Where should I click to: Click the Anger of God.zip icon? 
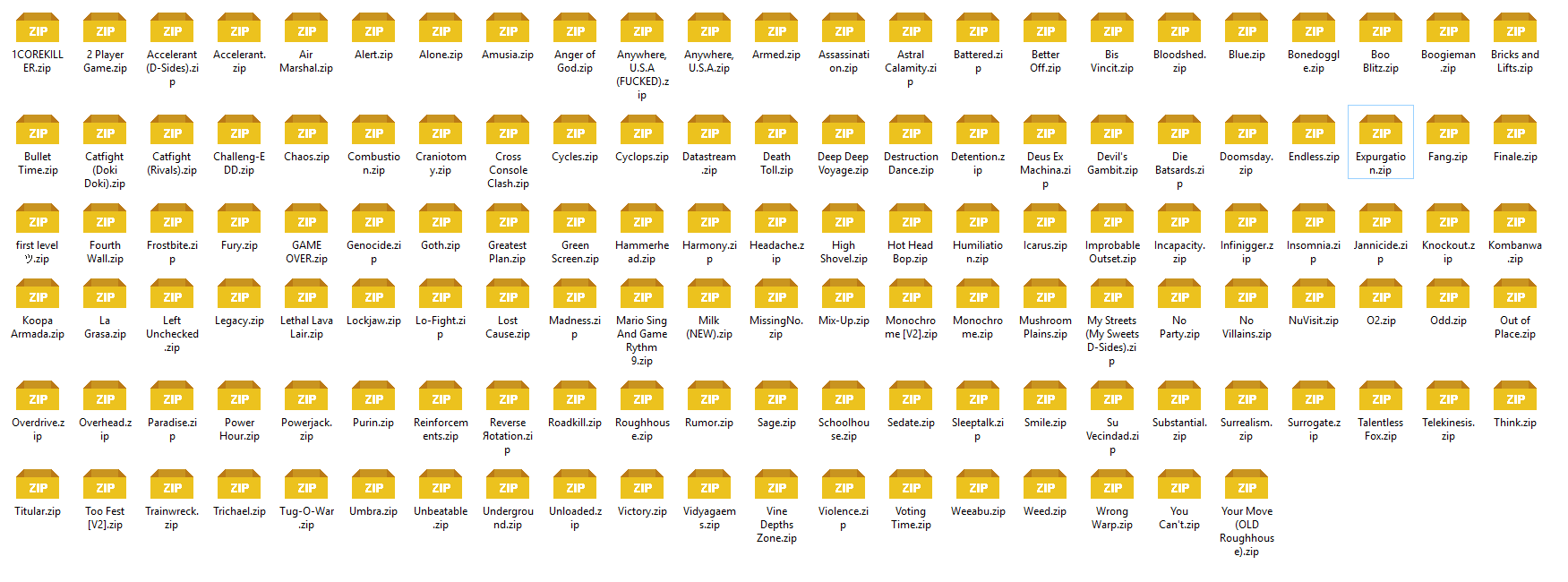click(x=575, y=29)
